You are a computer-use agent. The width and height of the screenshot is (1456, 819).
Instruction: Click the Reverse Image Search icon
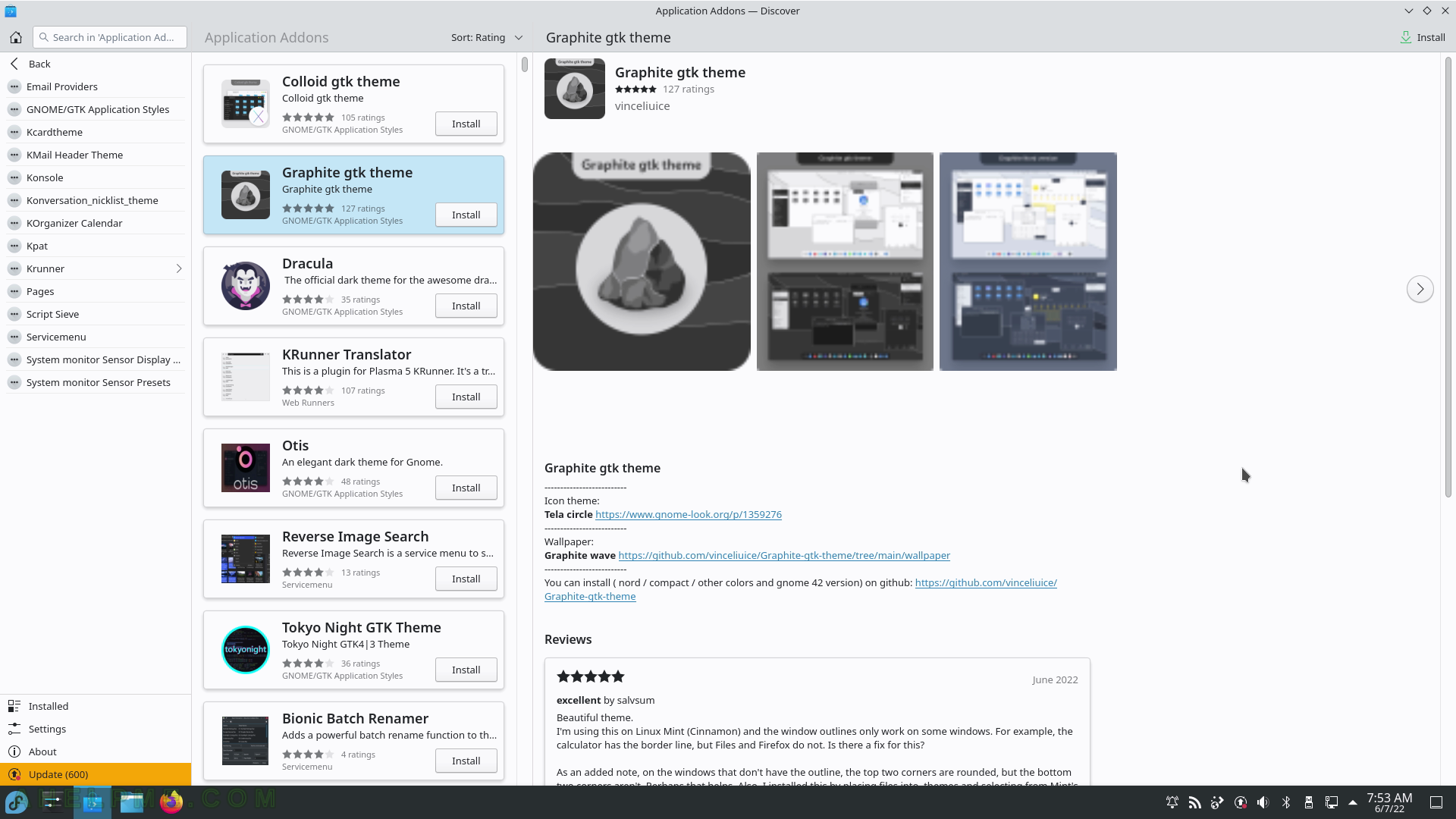tap(245, 559)
